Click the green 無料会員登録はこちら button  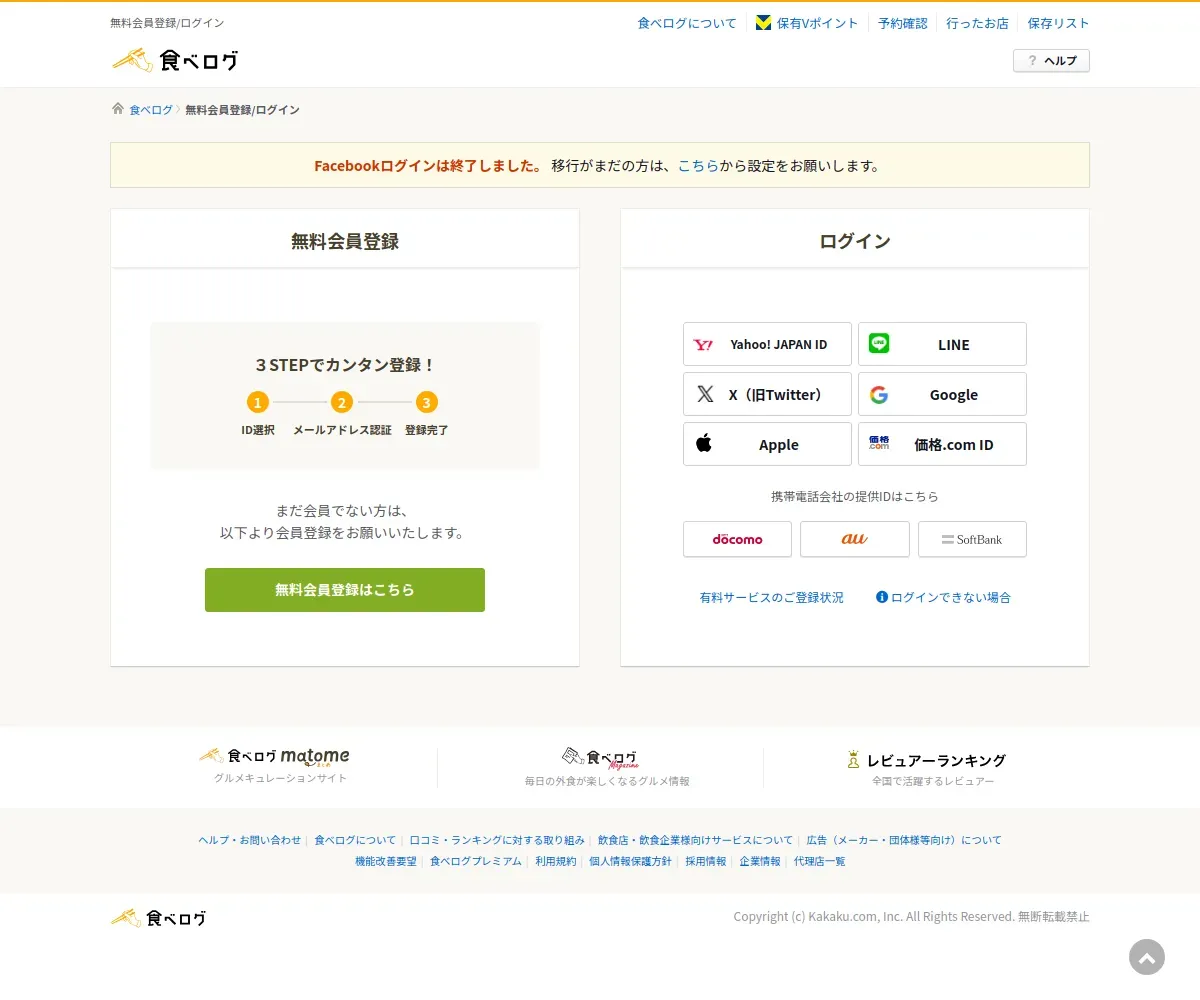pyautogui.click(x=345, y=590)
